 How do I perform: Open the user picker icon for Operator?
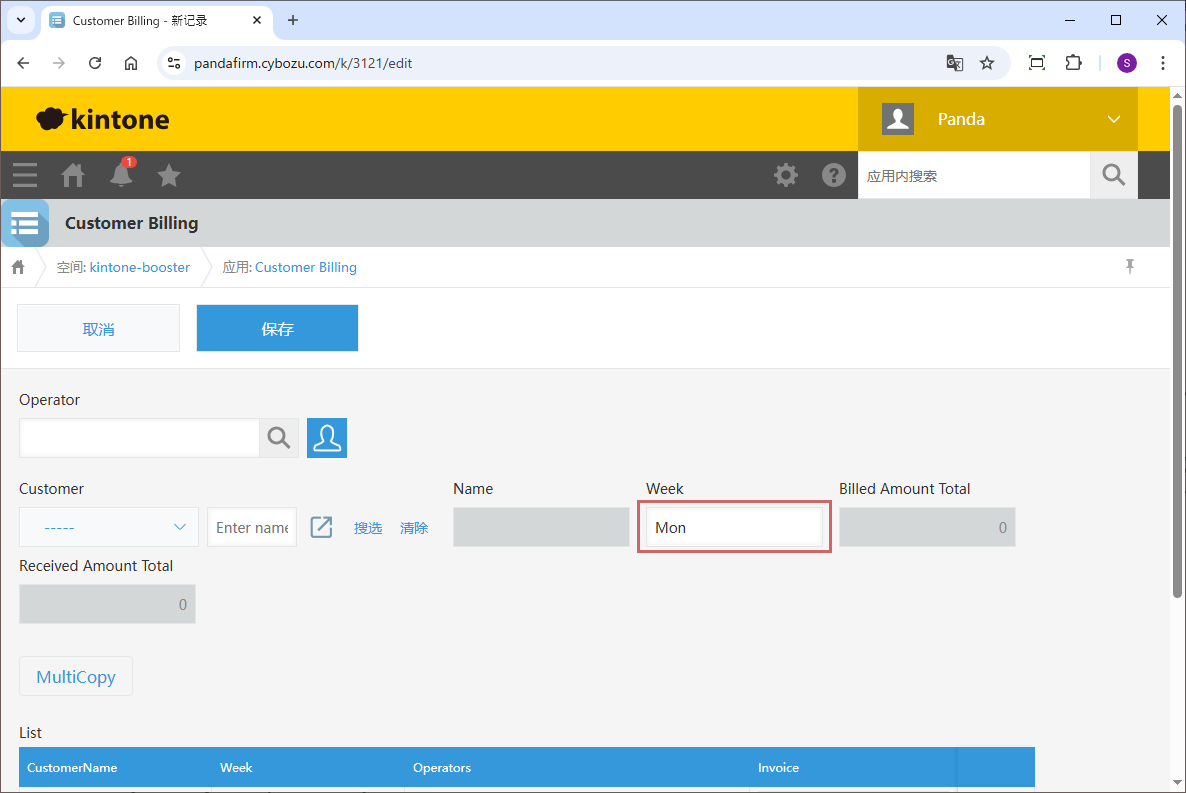pyautogui.click(x=326, y=438)
